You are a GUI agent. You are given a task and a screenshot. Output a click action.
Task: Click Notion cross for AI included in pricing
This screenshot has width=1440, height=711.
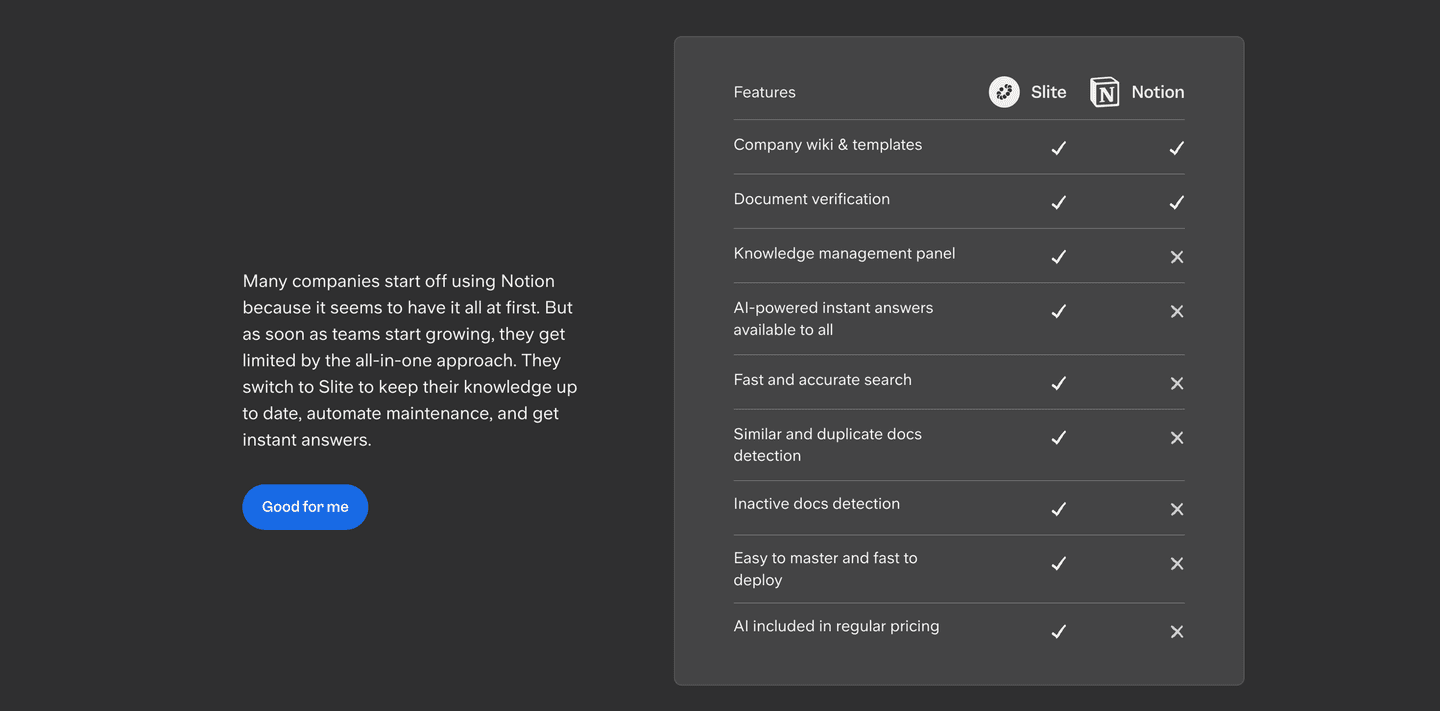point(1177,631)
